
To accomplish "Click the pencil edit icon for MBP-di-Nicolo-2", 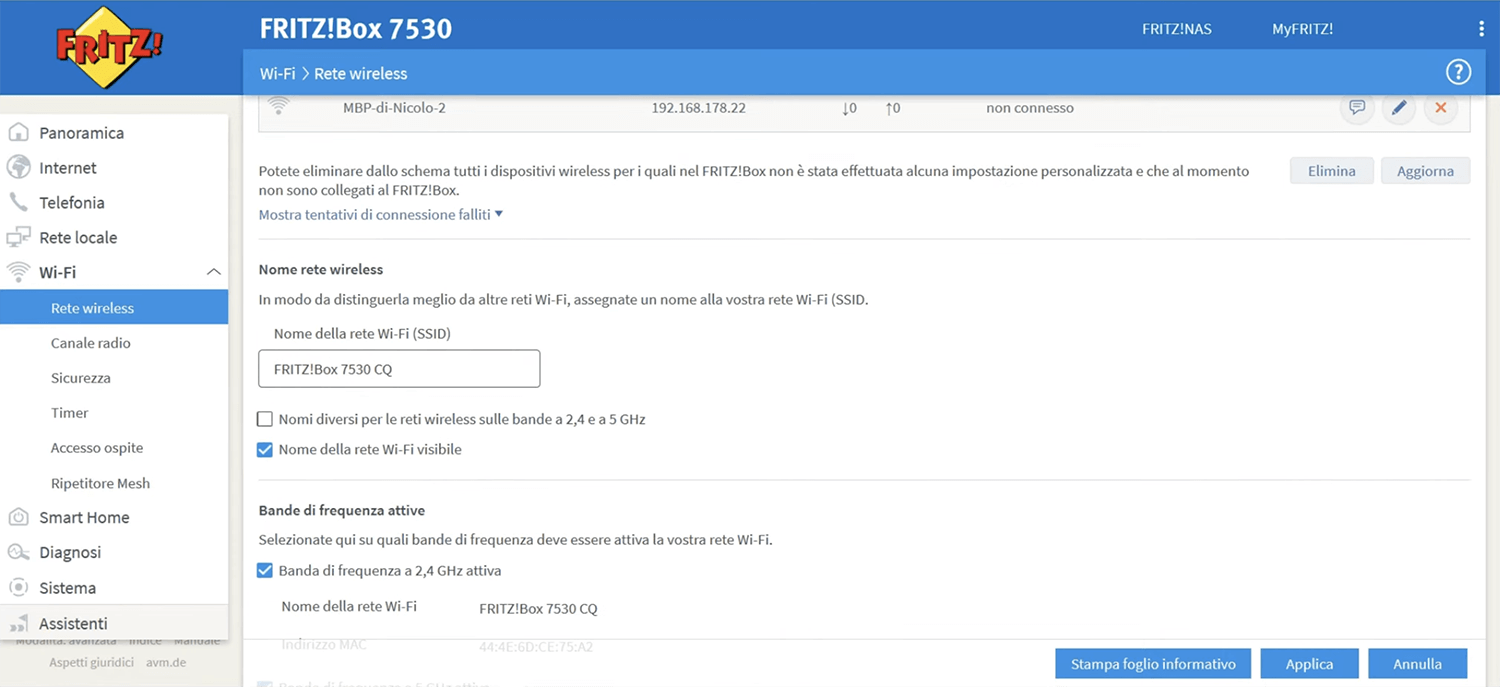I will click(x=1398, y=107).
